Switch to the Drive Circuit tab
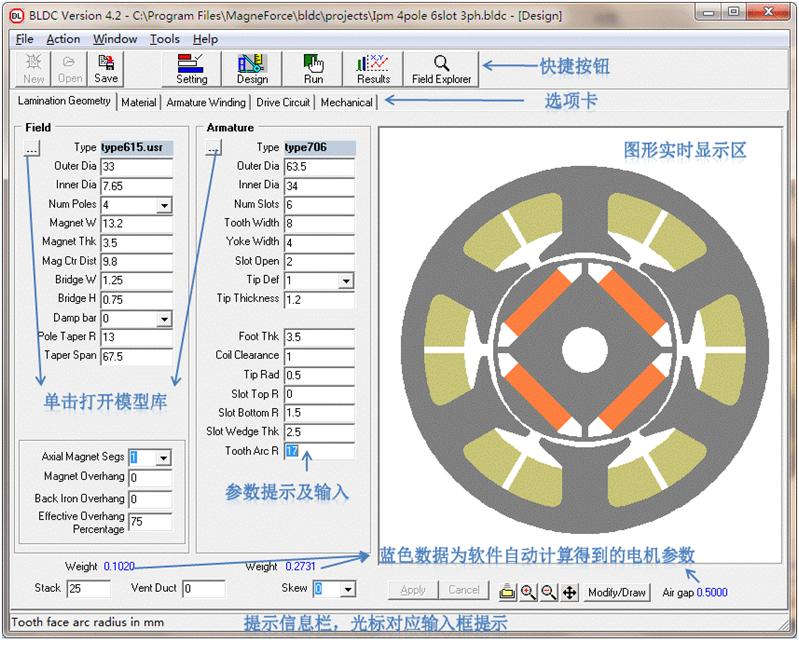The height and width of the screenshot is (657, 799). point(283,102)
